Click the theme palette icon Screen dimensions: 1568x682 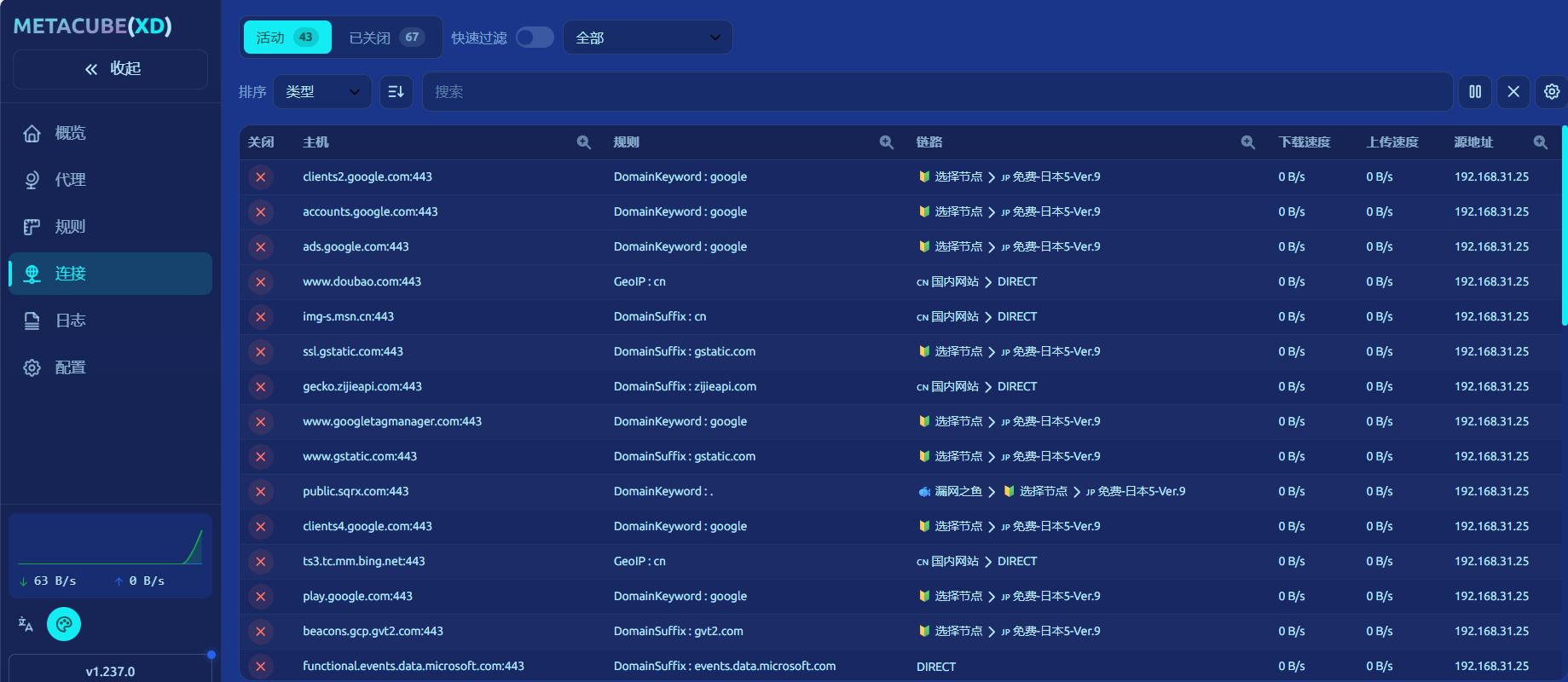tap(64, 624)
